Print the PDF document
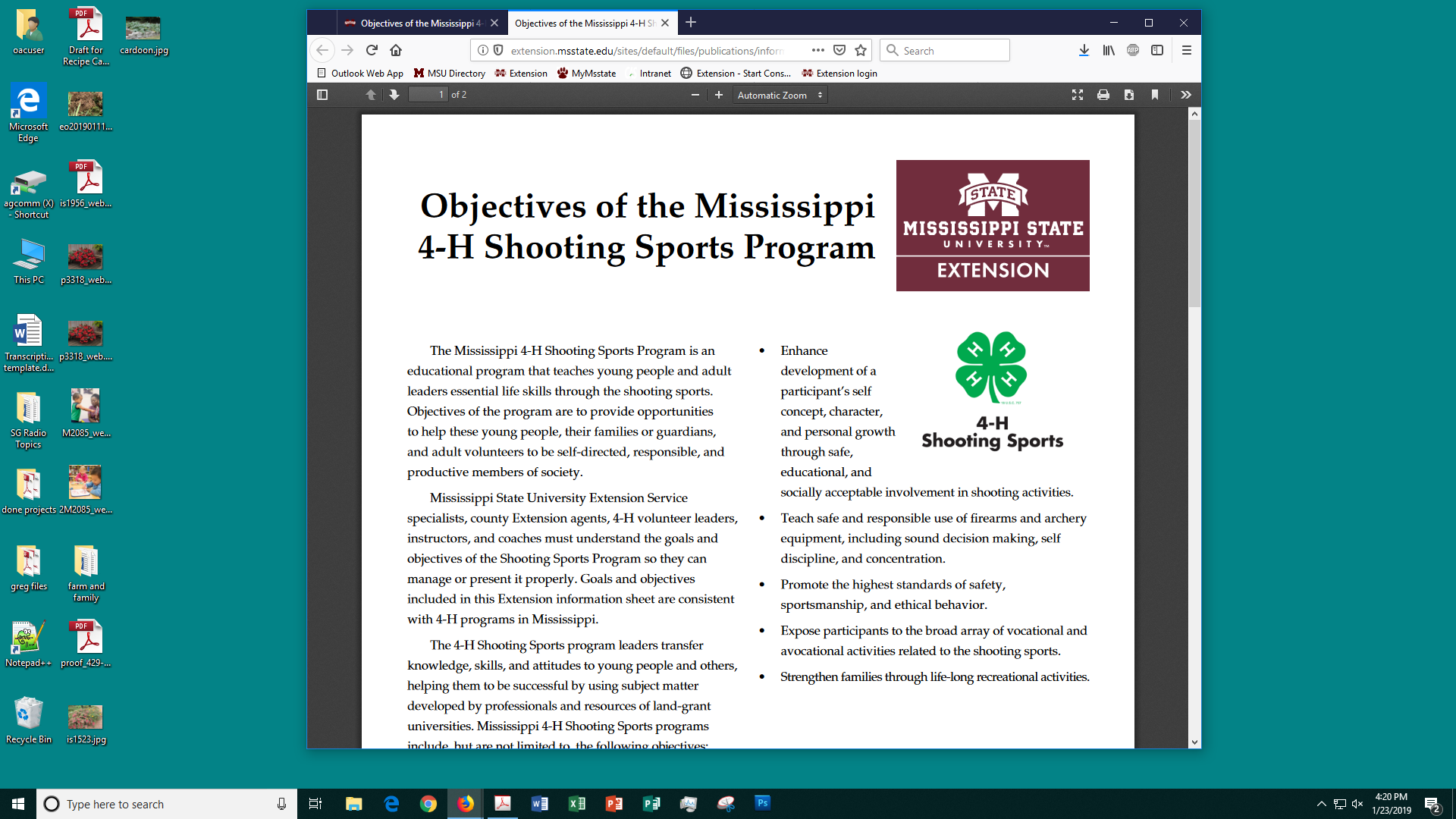The image size is (1456, 819). [1103, 95]
